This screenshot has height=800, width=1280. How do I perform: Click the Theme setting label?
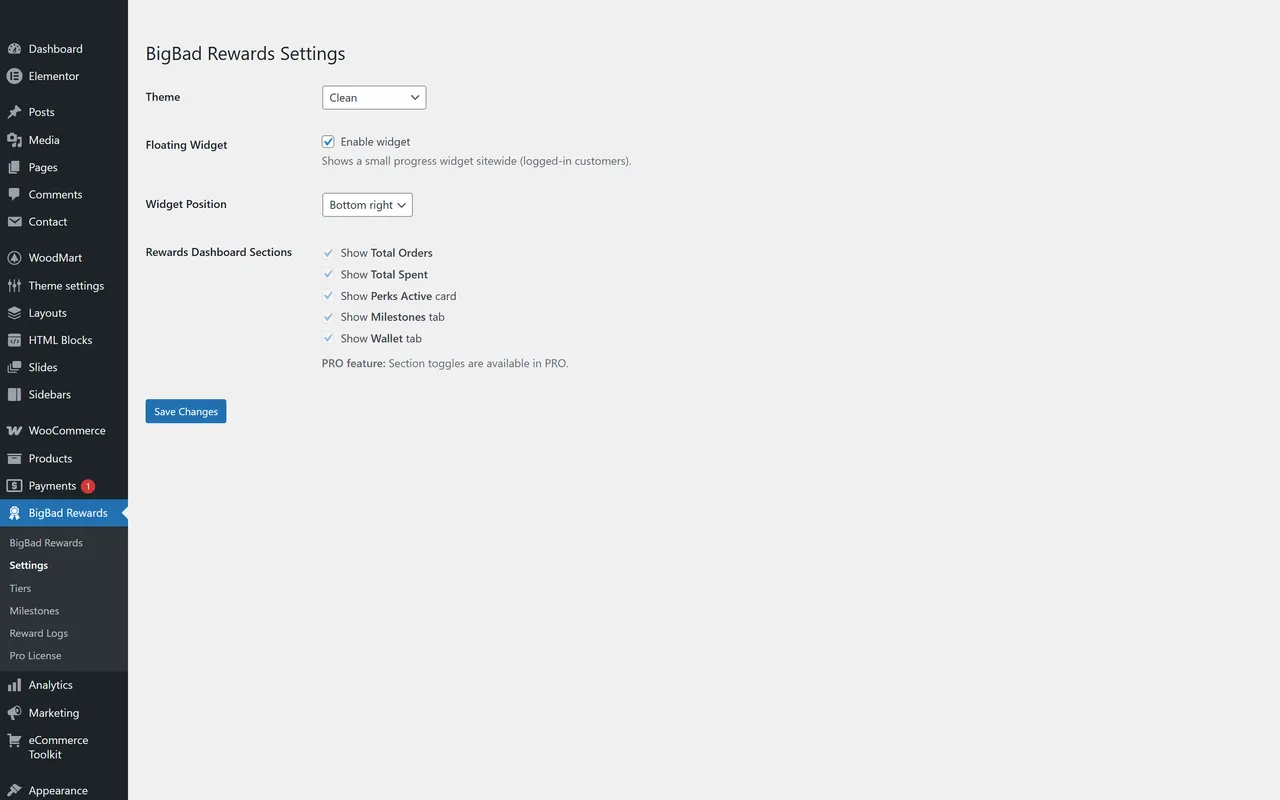163,97
